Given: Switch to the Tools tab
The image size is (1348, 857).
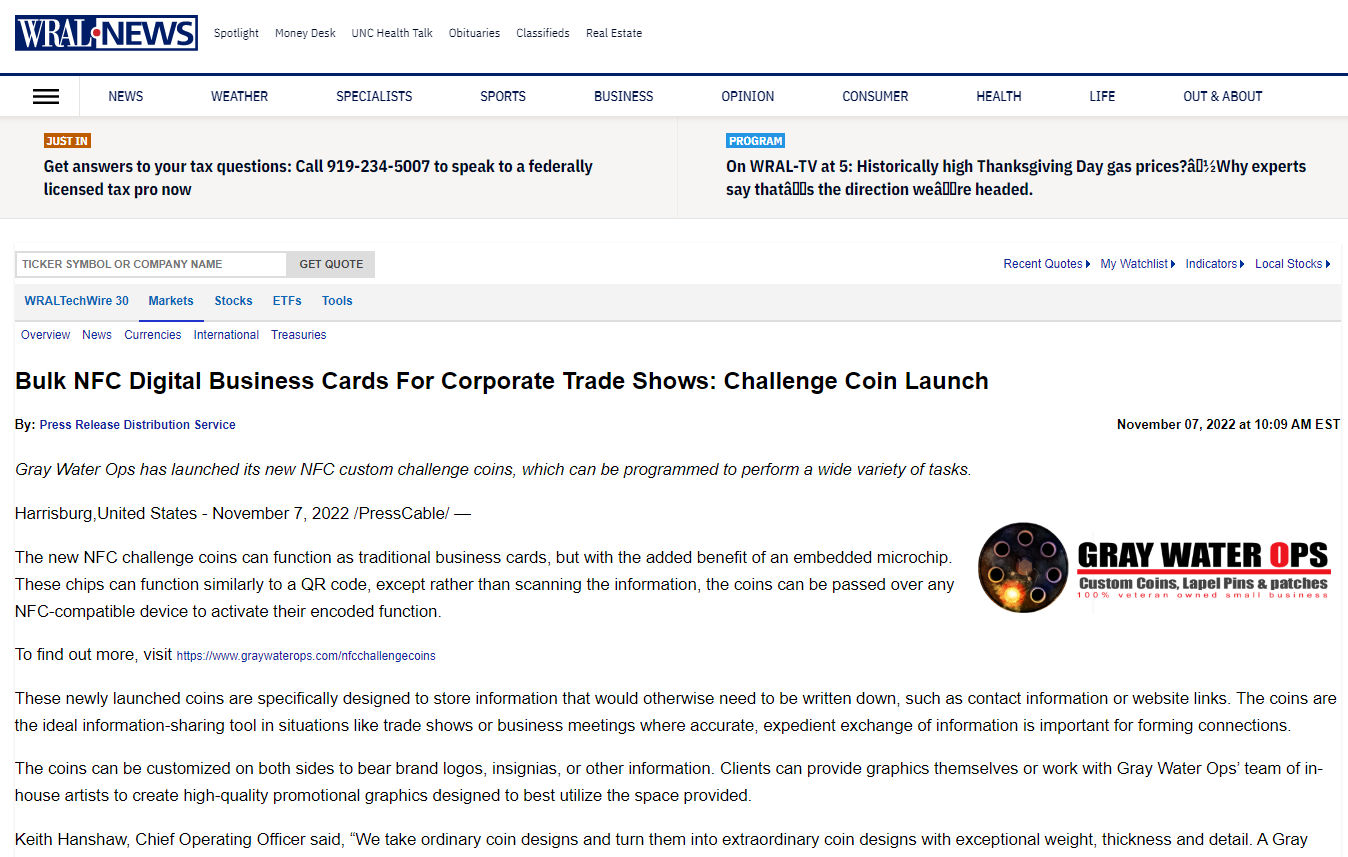Looking at the screenshot, I should (337, 301).
